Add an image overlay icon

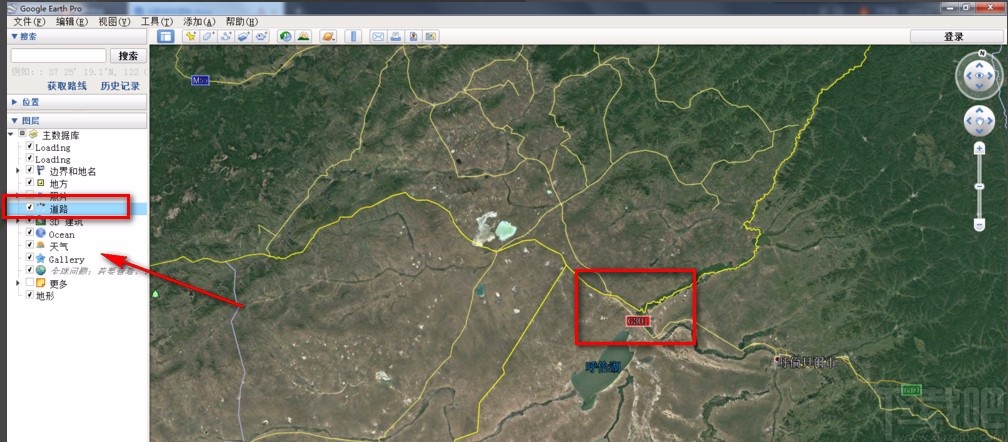coord(243,37)
